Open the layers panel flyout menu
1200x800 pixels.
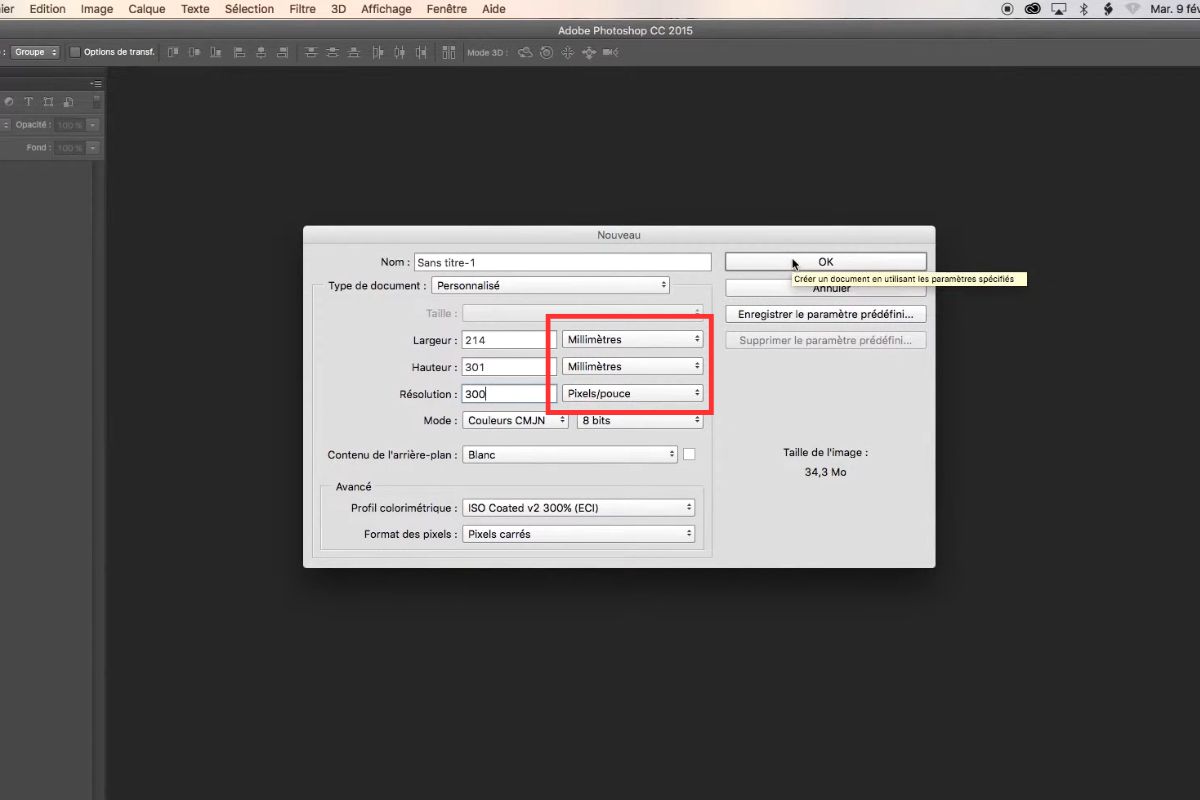pos(96,83)
